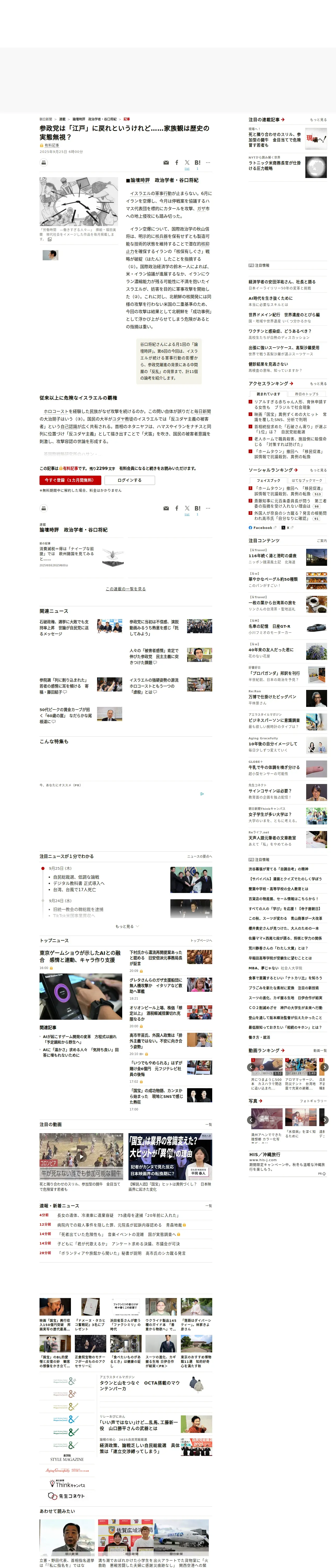Select the 読まれています ranking tab

pos(268,394)
